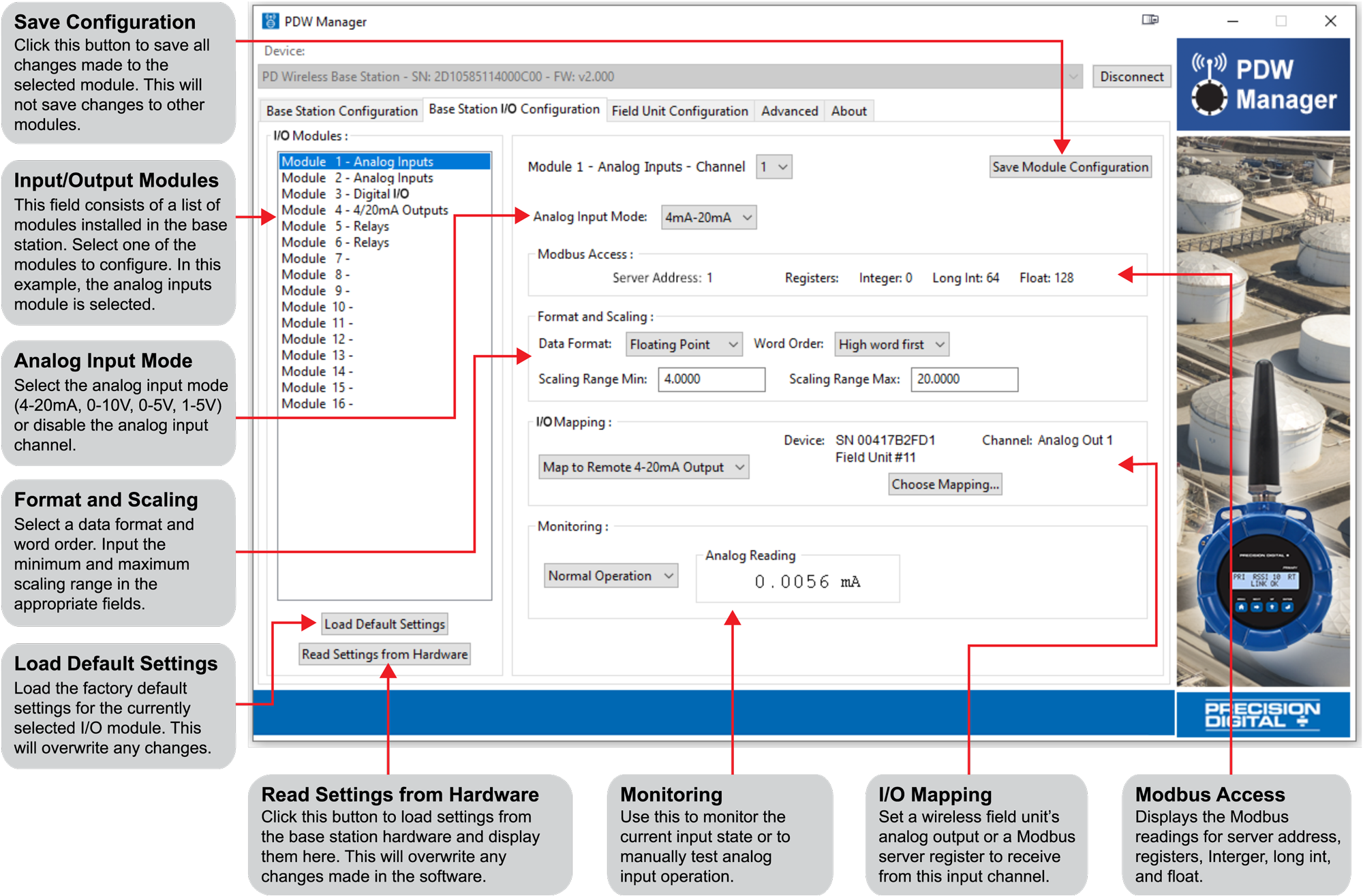Open the Device selection dropdown
Viewport: 1363px width, 896px height.
671,76
